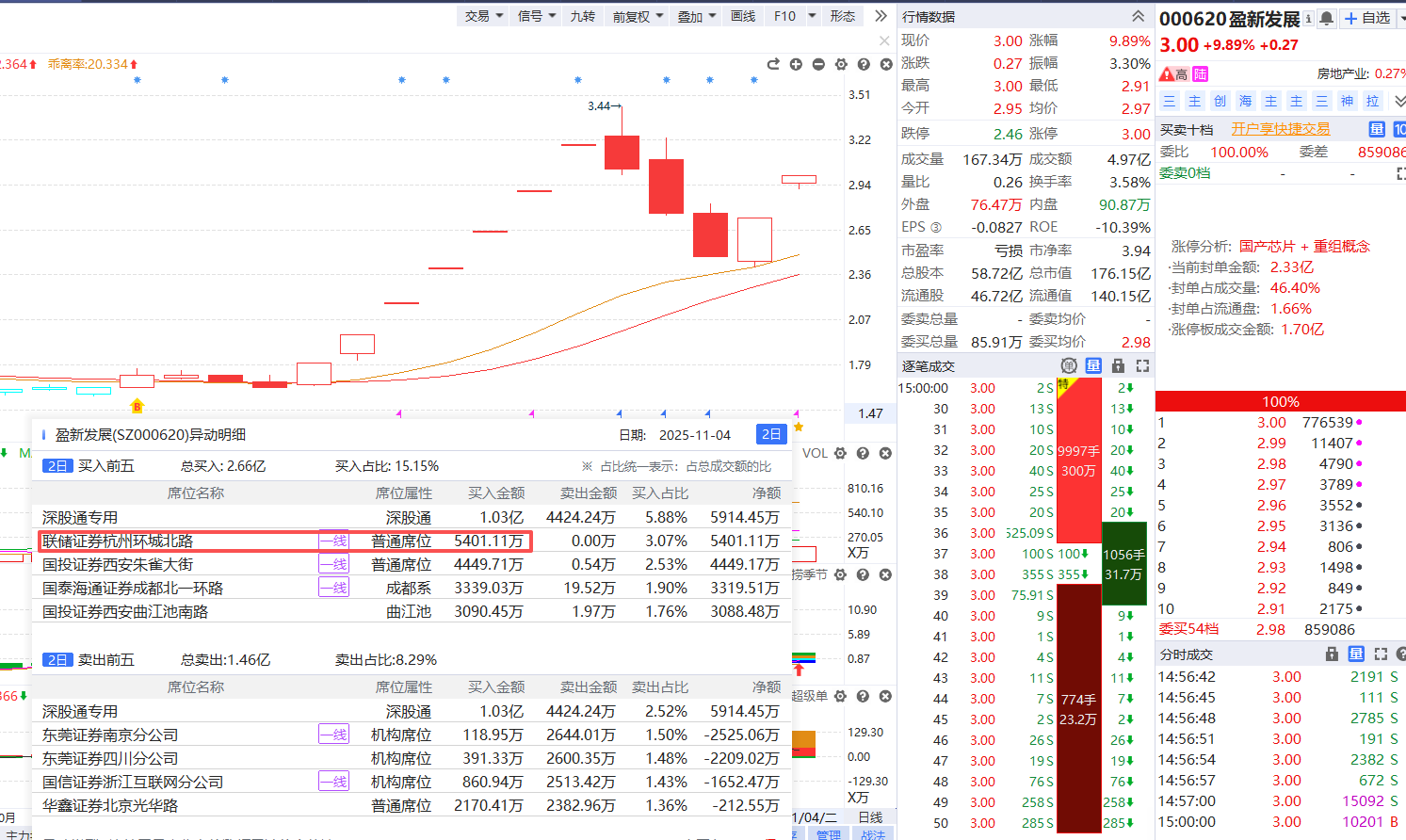
Task: Close the main chart indicator with round X icon
Action: point(886,64)
